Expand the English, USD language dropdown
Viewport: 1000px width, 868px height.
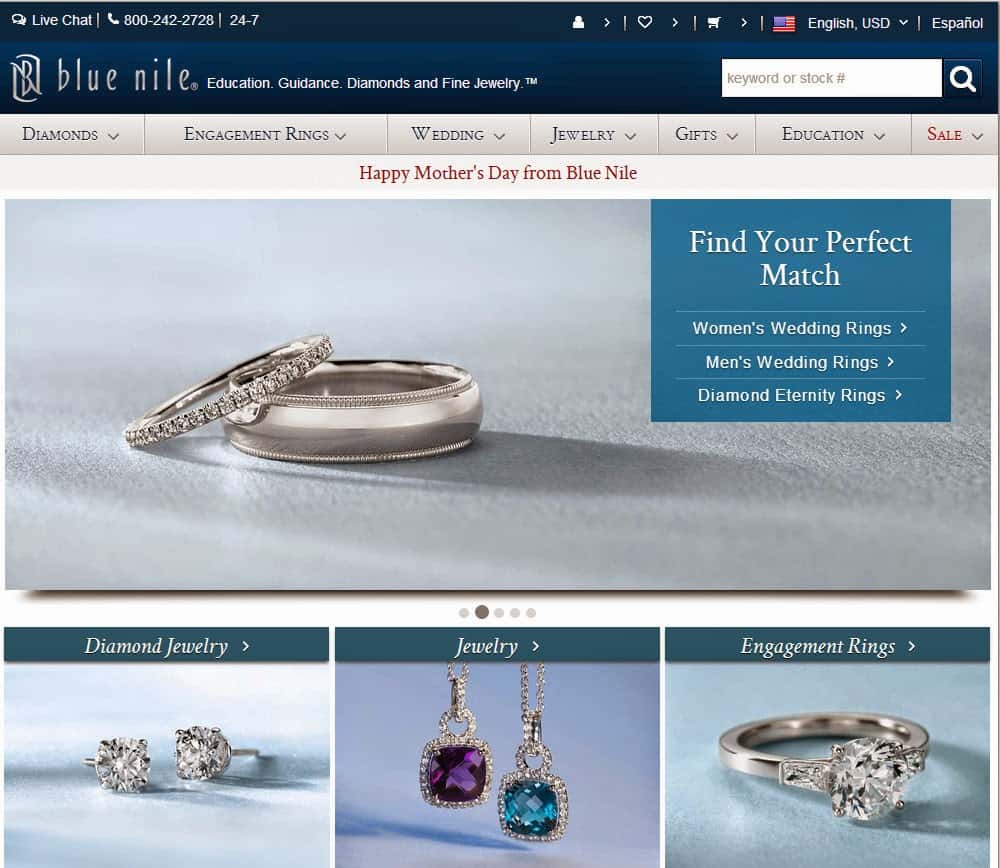pos(857,23)
